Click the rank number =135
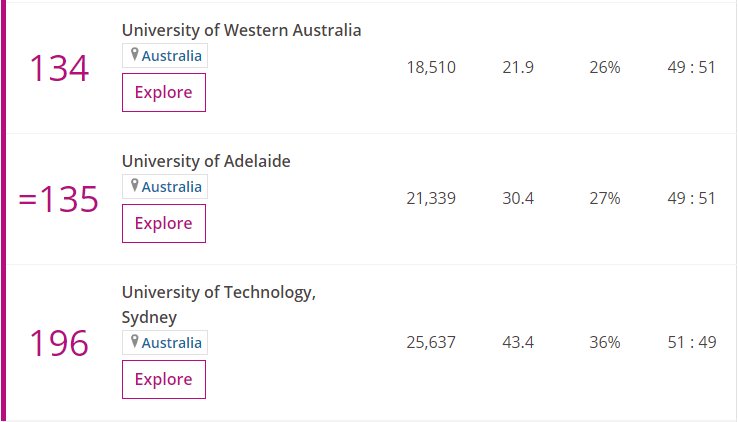 (59, 200)
